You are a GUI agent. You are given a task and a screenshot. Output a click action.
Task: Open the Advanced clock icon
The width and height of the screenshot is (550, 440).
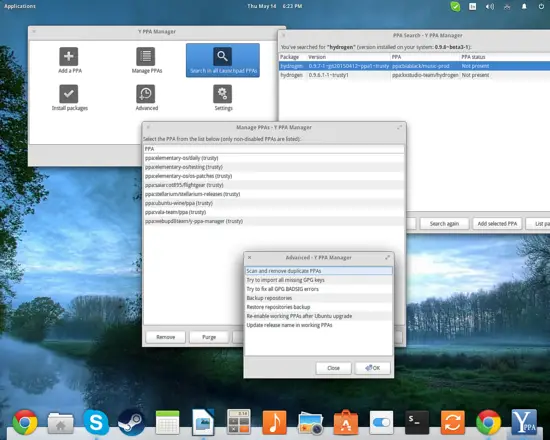tap(146, 94)
